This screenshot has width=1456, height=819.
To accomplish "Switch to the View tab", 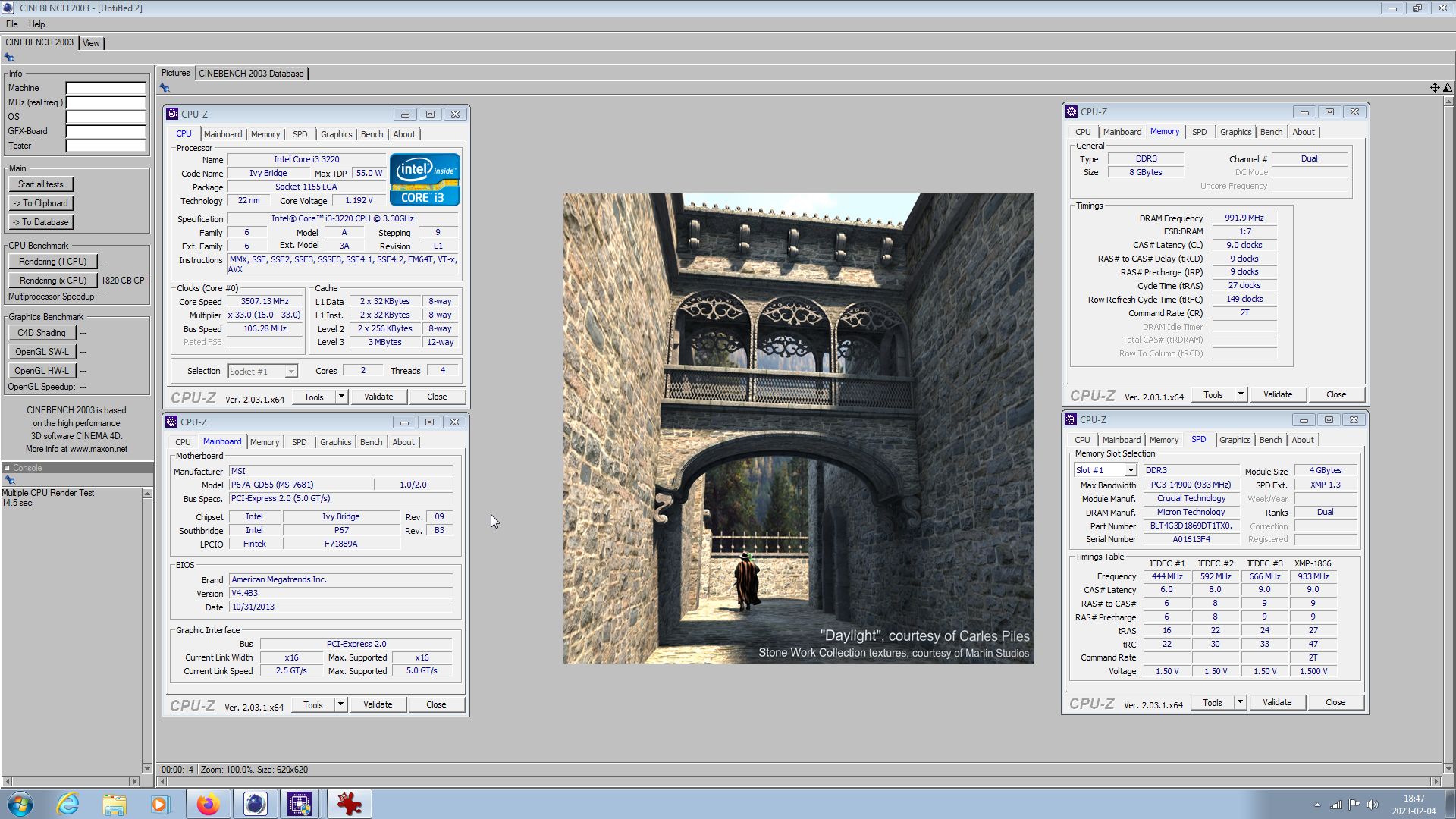I will coord(91,43).
